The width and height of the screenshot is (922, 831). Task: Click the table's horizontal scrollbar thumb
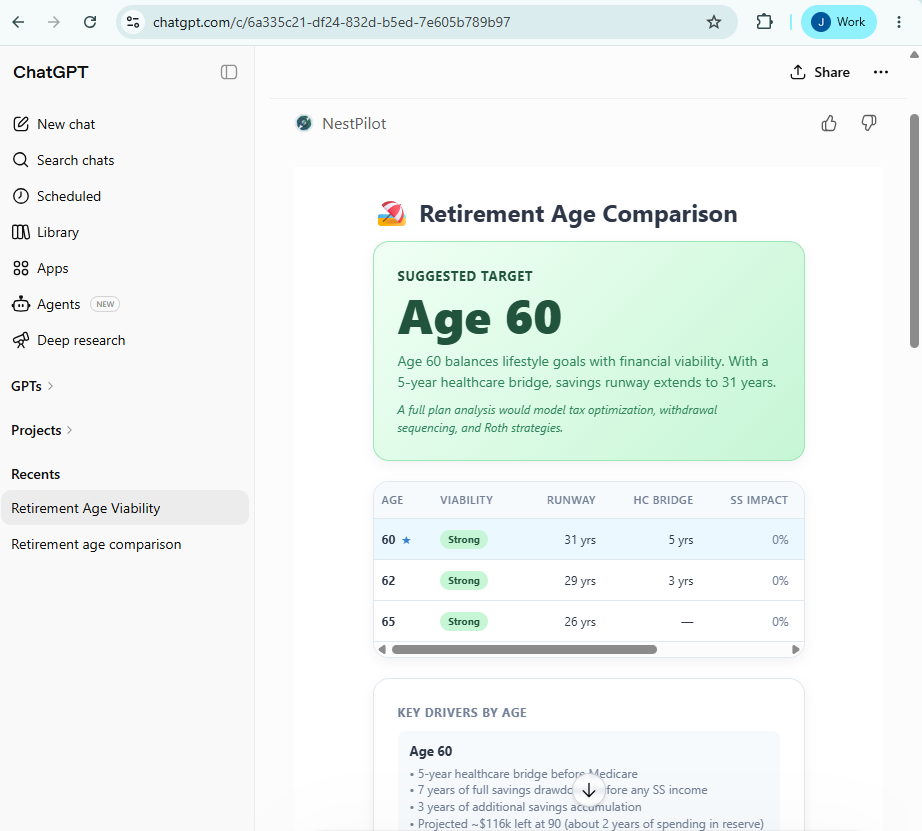[524, 649]
